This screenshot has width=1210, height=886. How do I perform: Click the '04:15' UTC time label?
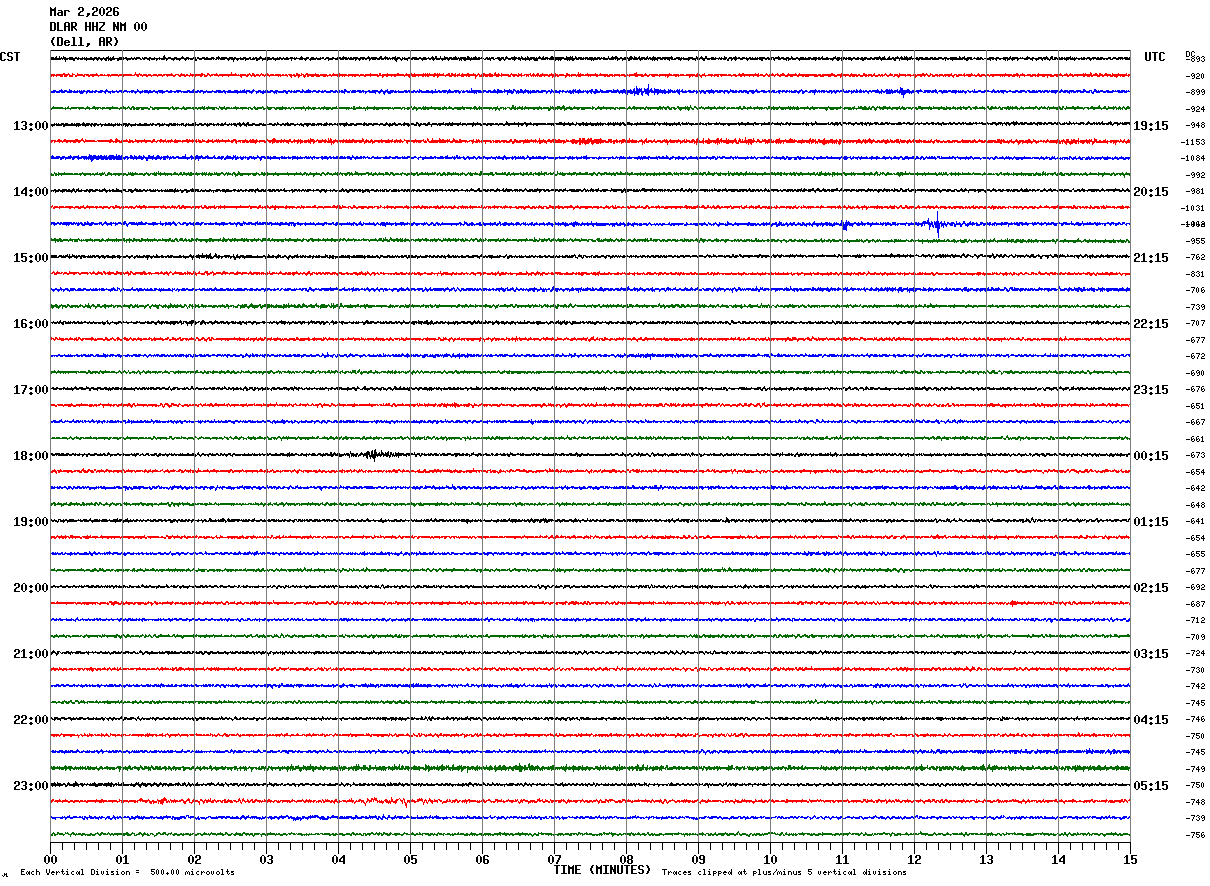pyautogui.click(x=1151, y=720)
